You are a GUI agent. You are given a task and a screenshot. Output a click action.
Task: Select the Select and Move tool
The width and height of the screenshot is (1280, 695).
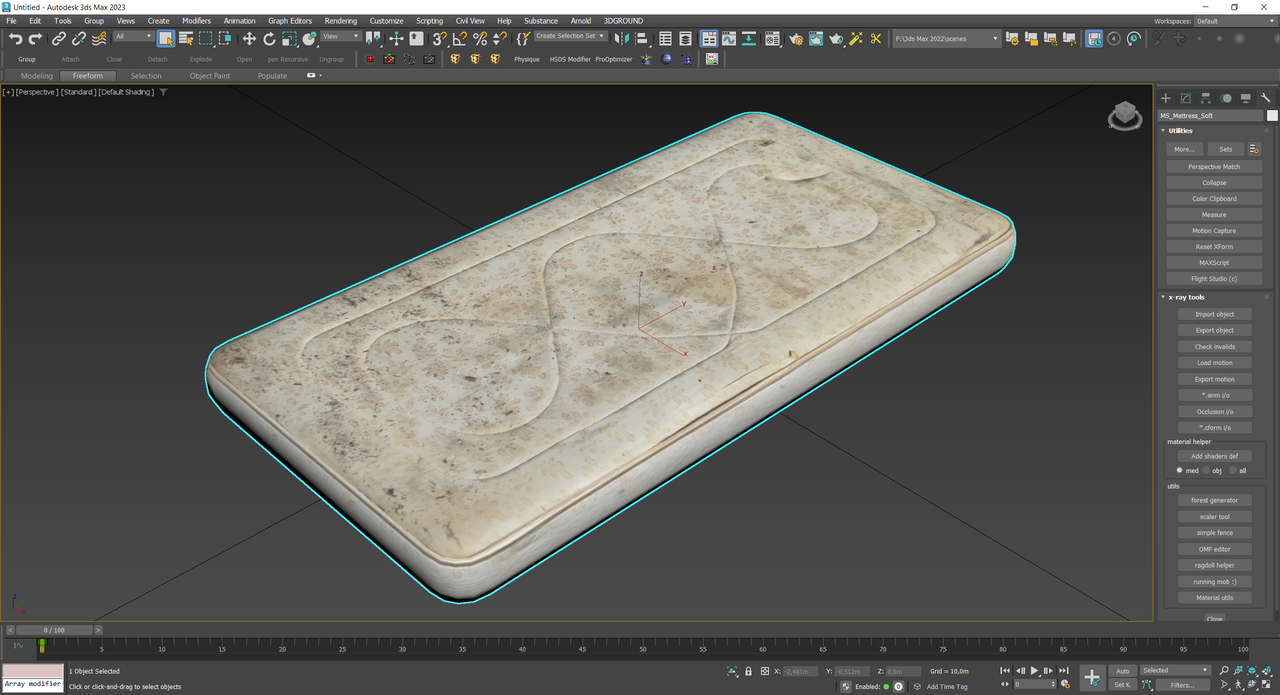(249, 38)
